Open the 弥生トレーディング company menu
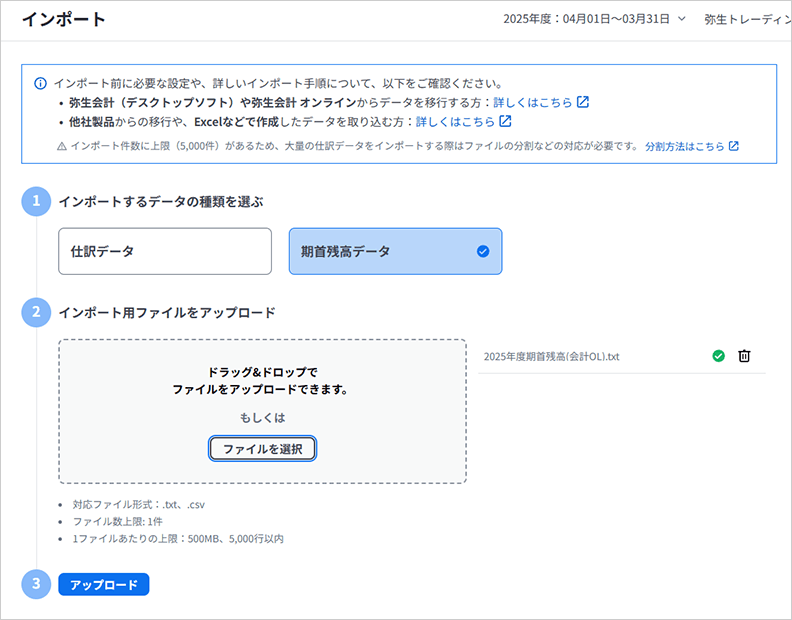Viewport: 792px width, 620px height. (746, 19)
